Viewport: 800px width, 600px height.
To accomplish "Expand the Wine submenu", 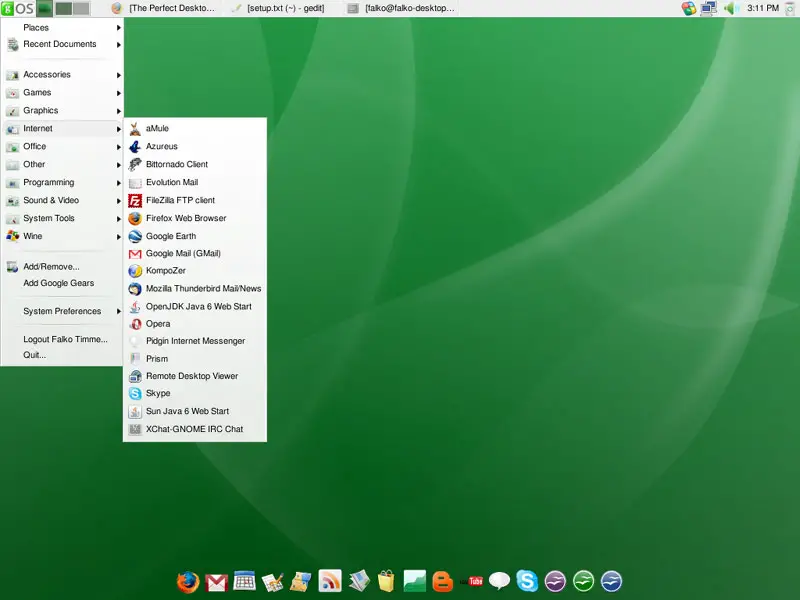I will (62, 236).
